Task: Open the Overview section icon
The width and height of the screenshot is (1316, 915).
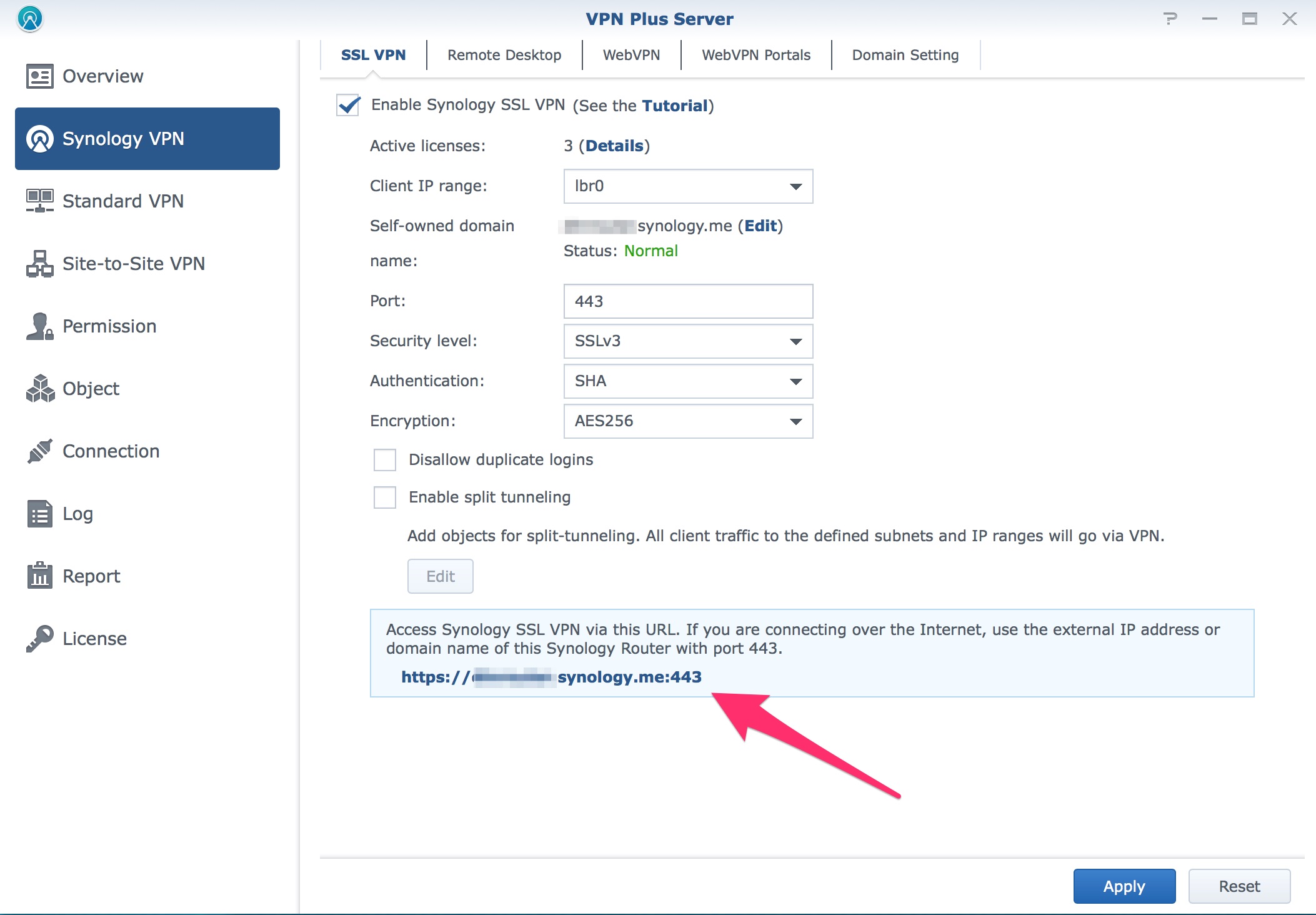Action: (x=40, y=76)
